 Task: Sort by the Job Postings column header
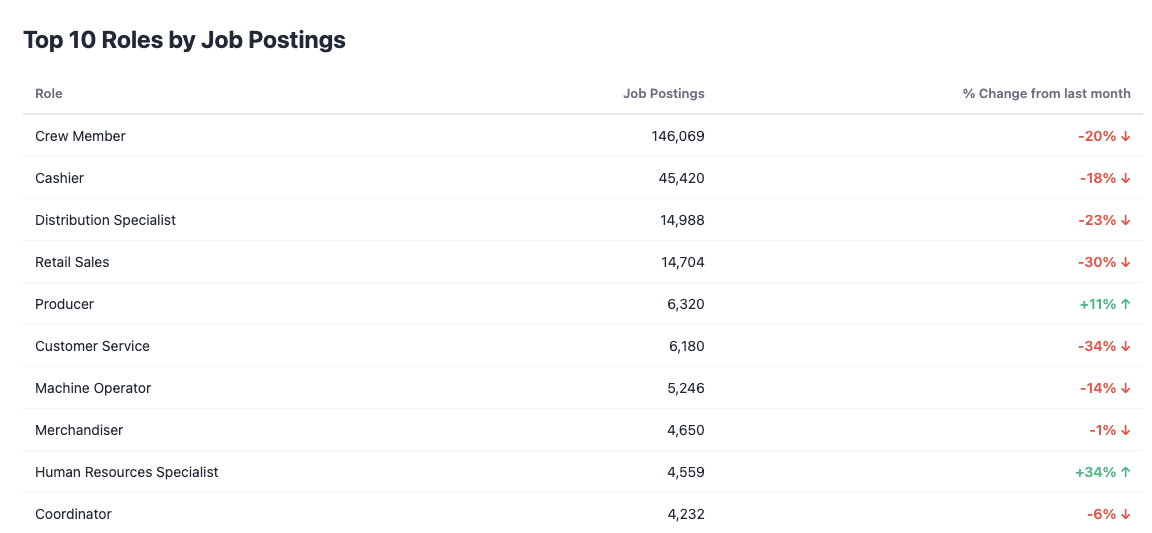(x=663, y=93)
